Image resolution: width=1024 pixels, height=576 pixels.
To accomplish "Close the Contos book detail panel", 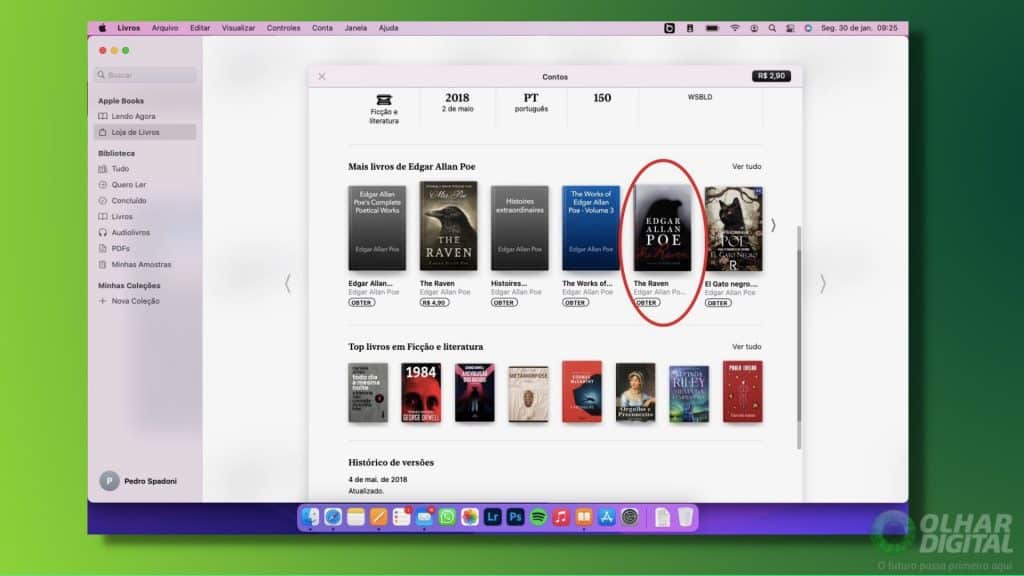I will tap(322, 76).
